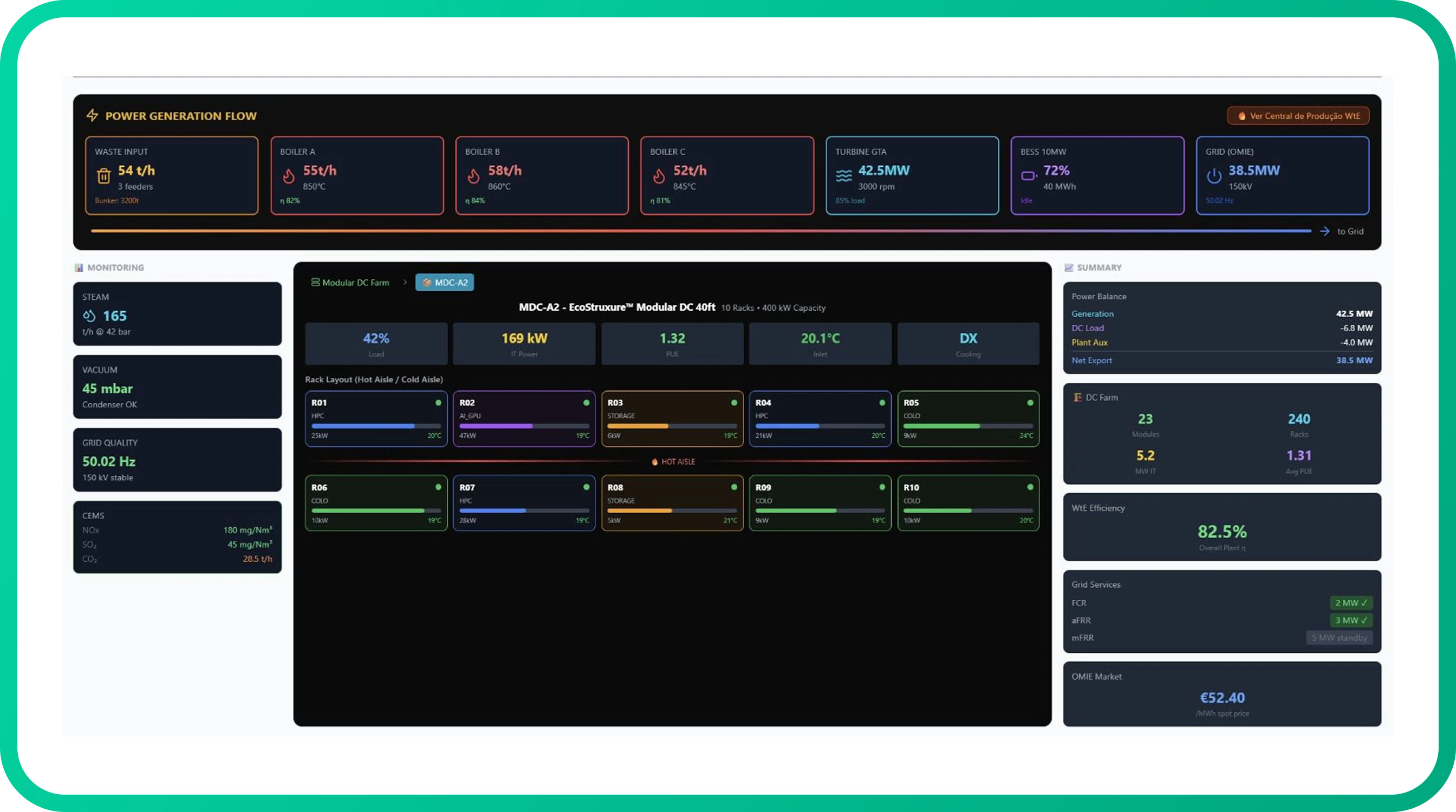This screenshot has width=1456, height=812.
Task: Click the Boiler C flame icon
Action: coord(659,176)
